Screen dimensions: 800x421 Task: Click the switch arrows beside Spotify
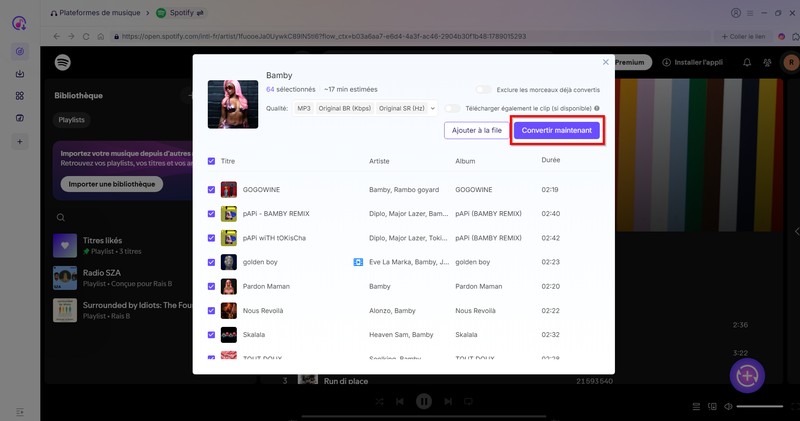[200, 13]
